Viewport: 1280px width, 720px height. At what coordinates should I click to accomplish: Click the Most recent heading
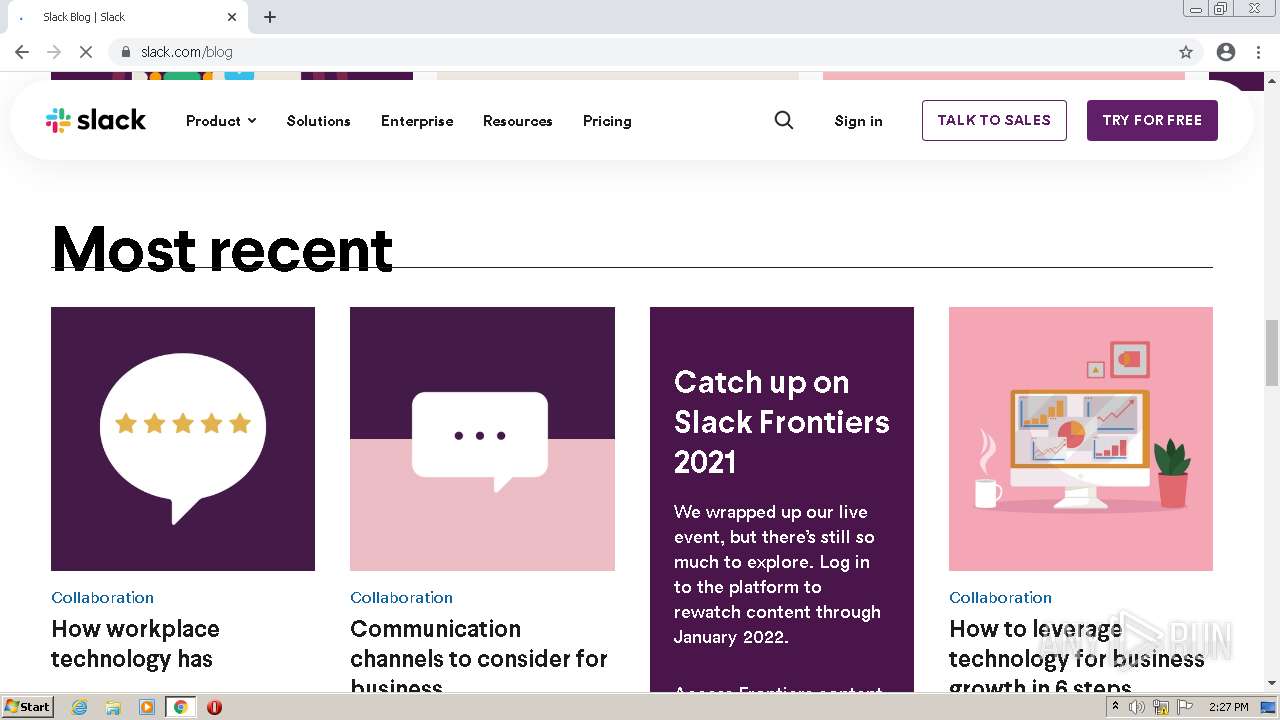coord(222,249)
